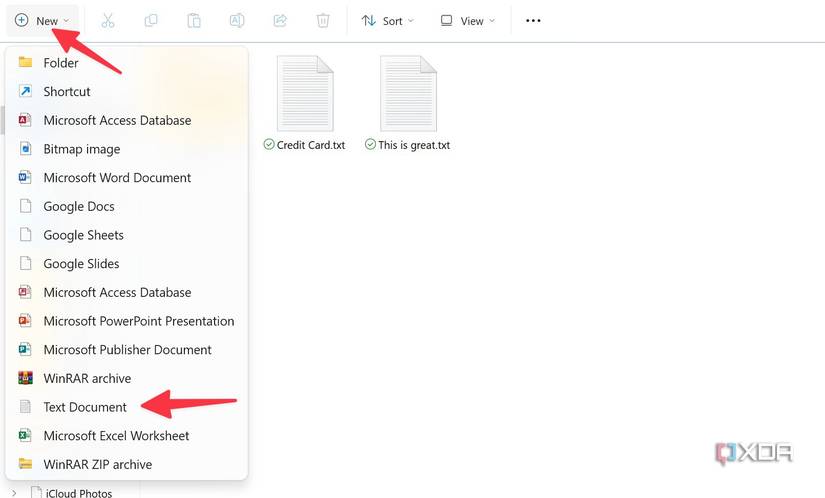This screenshot has width=825, height=498.
Task: Click the Text Document page icon
Action: tap(25, 406)
